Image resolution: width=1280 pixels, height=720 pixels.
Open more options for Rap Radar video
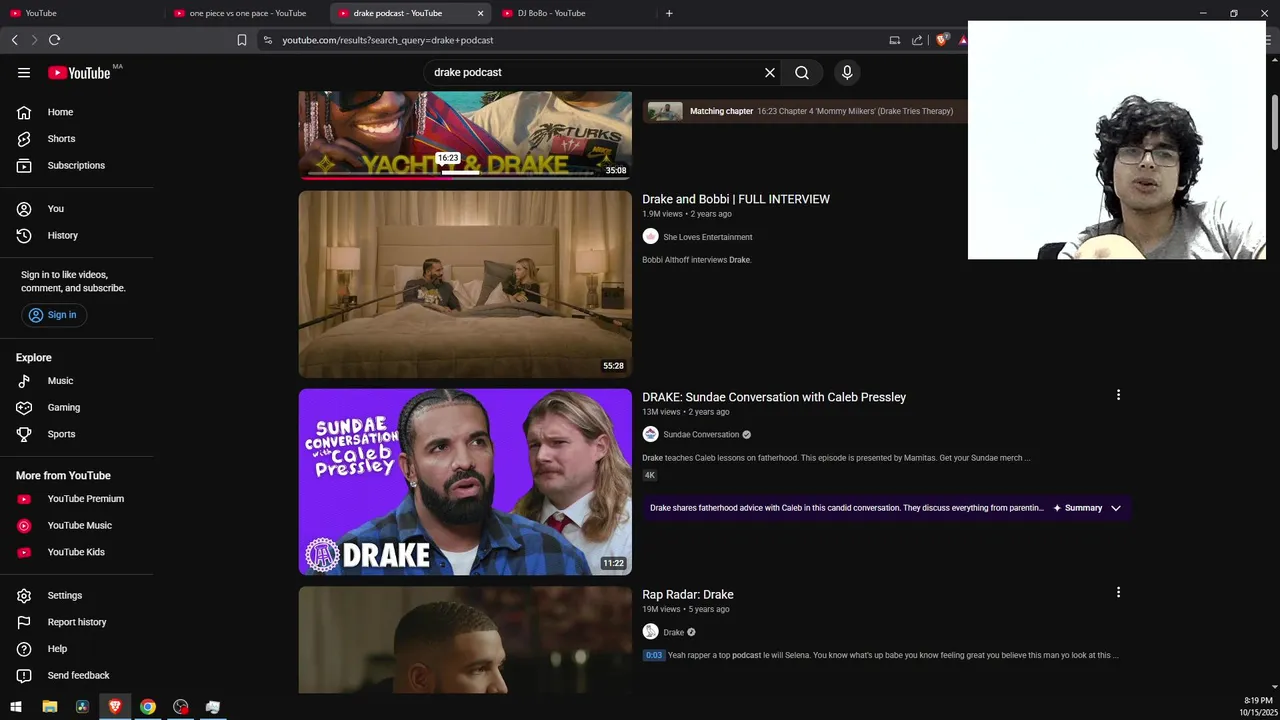(x=1118, y=592)
